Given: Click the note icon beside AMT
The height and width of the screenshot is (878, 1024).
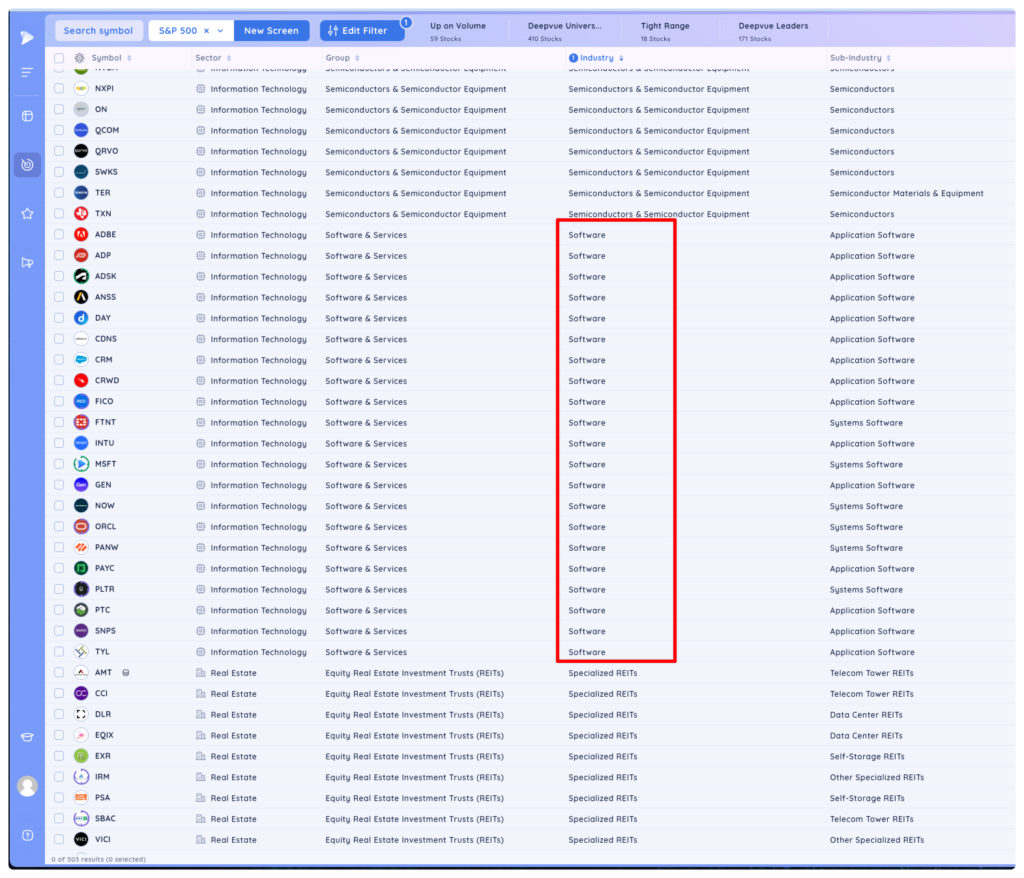Looking at the screenshot, I should tap(126, 672).
